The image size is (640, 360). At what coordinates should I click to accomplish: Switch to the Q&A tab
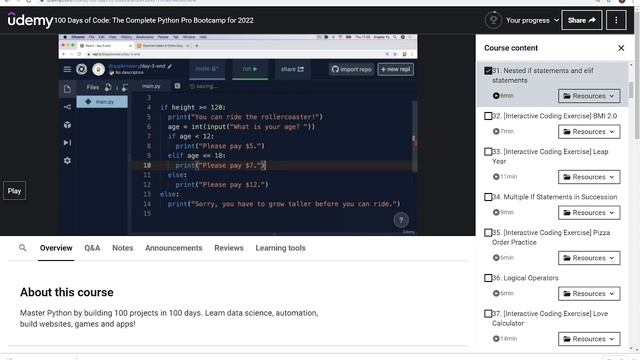point(92,248)
